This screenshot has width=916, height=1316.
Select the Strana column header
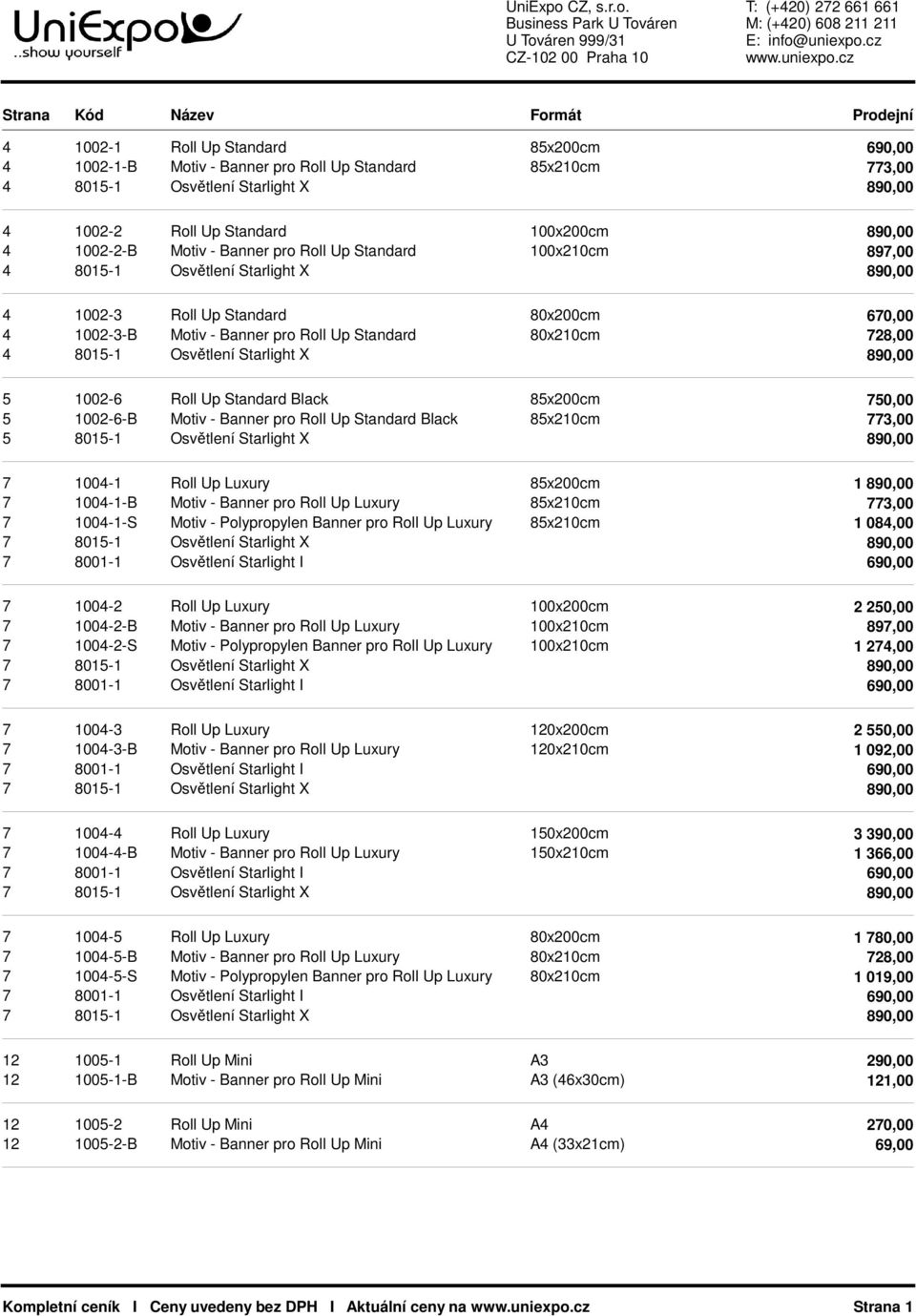pyautogui.click(x=26, y=115)
